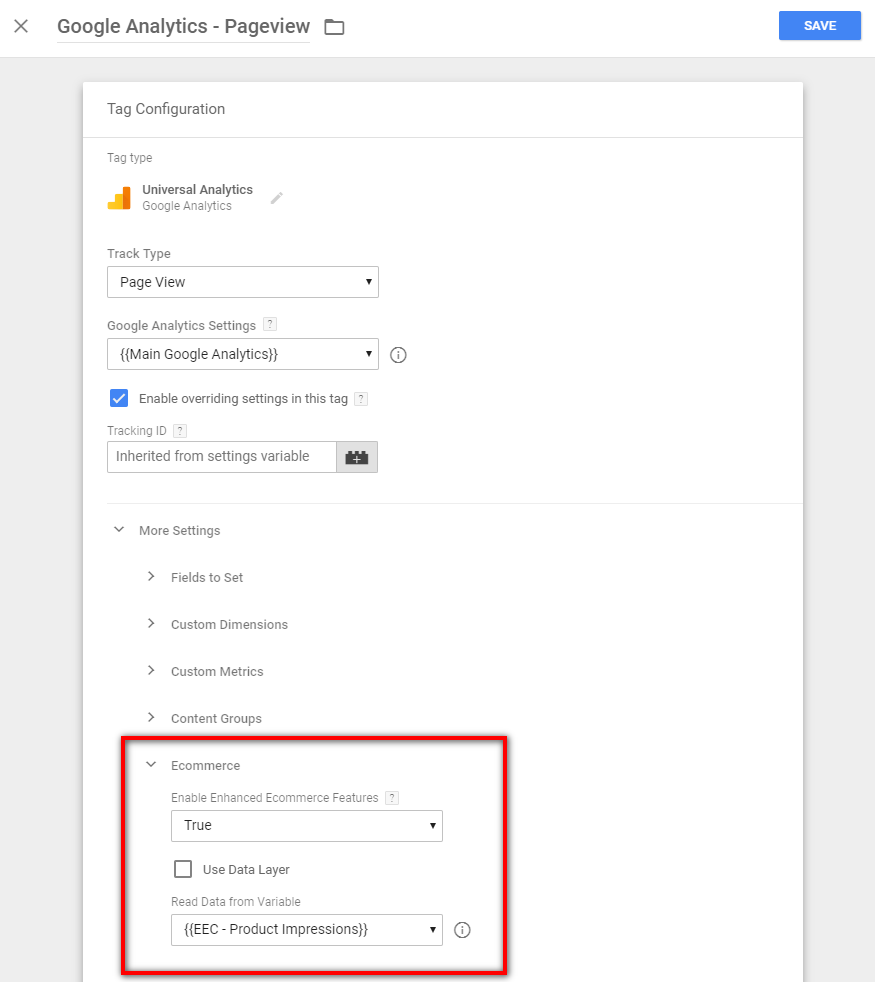Viewport: 875px width, 982px height.
Task: Uncheck Enable overriding settings in this tag
Action: coord(119,398)
